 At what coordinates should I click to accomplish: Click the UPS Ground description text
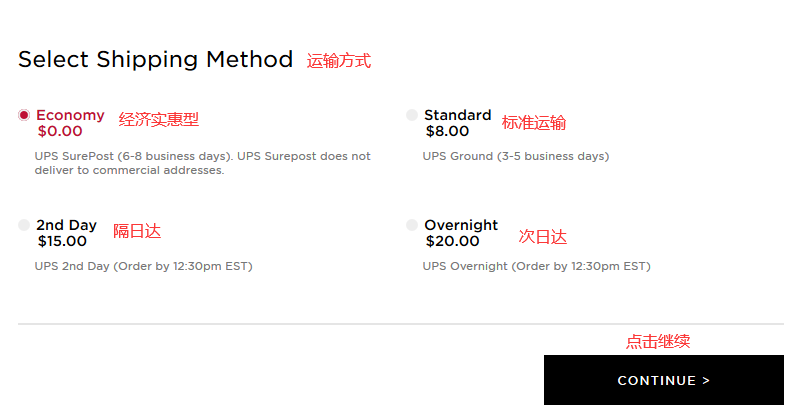pyautogui.click(x=515, y=156)
